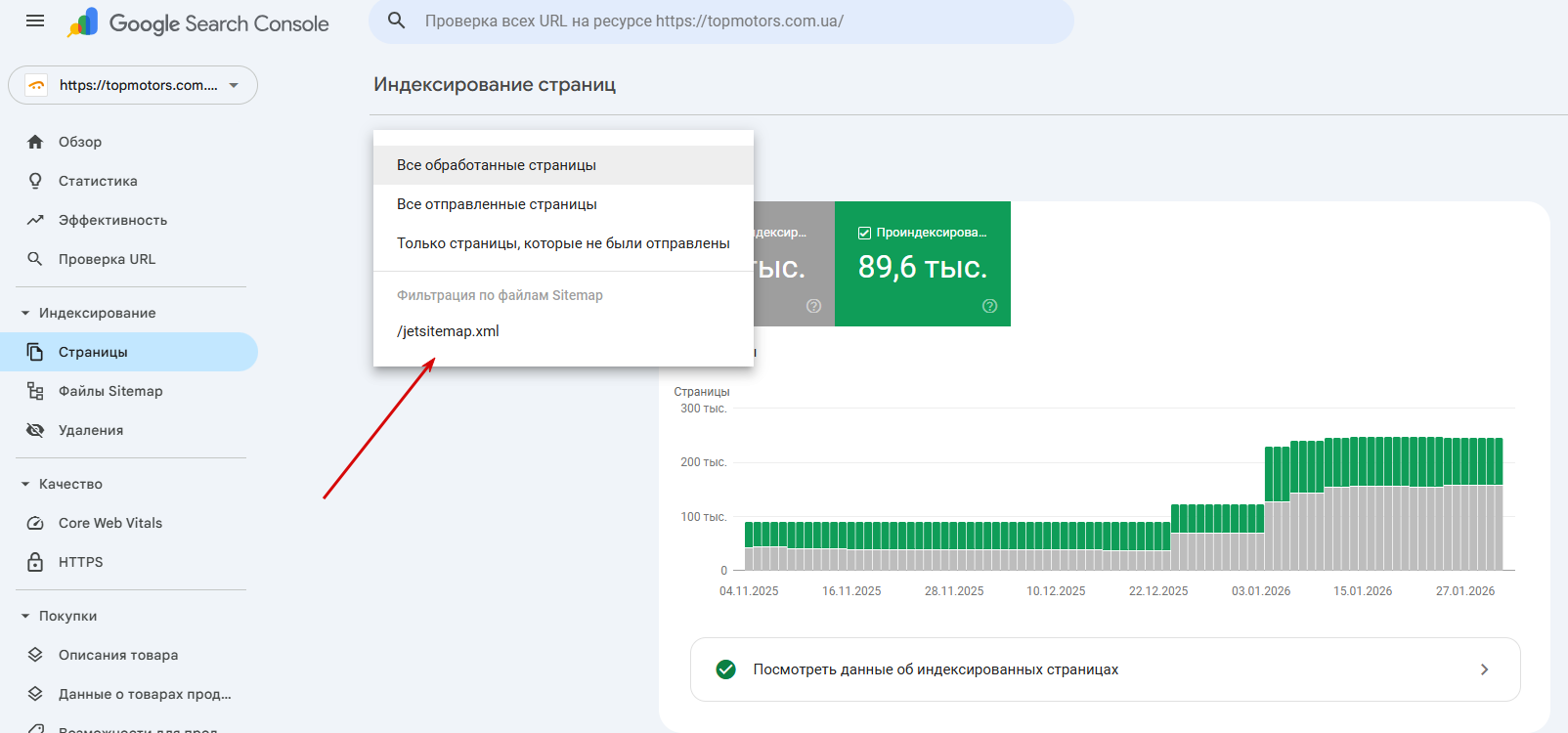Image resolution: width=1568 pixels, height=733 pixels.
Task: Click the 300 тыс. axis label
Action: coord(704,409)
